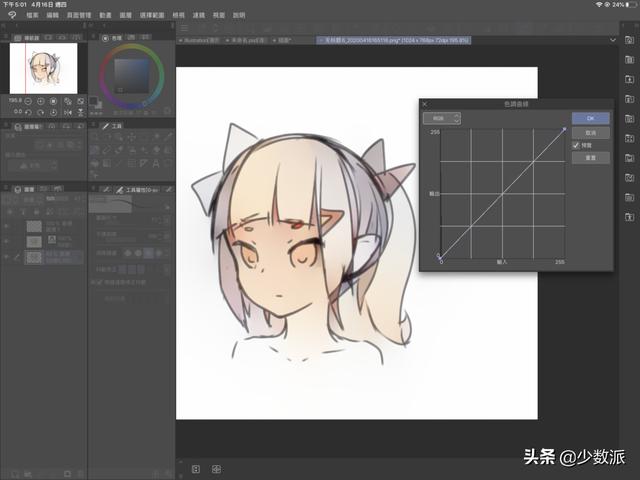The width and height of the screenshot is (640, 480).
Task: Switch to the 色環 color wheel tab
Action: (112, 38)
